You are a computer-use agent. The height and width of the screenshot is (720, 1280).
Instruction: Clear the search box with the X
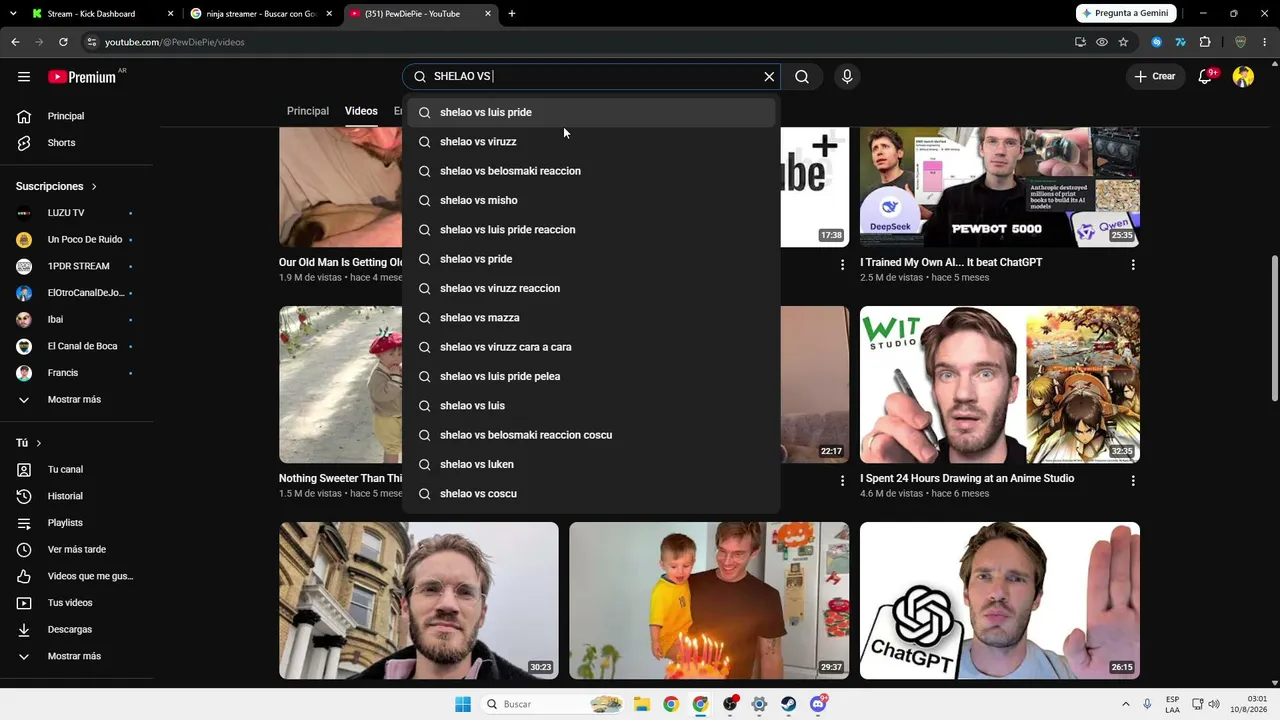point(769,77)
